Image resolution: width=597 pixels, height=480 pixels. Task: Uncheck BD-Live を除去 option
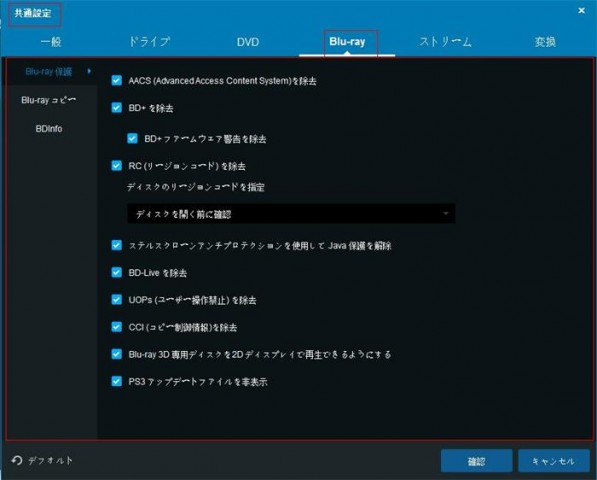(117, 273)
